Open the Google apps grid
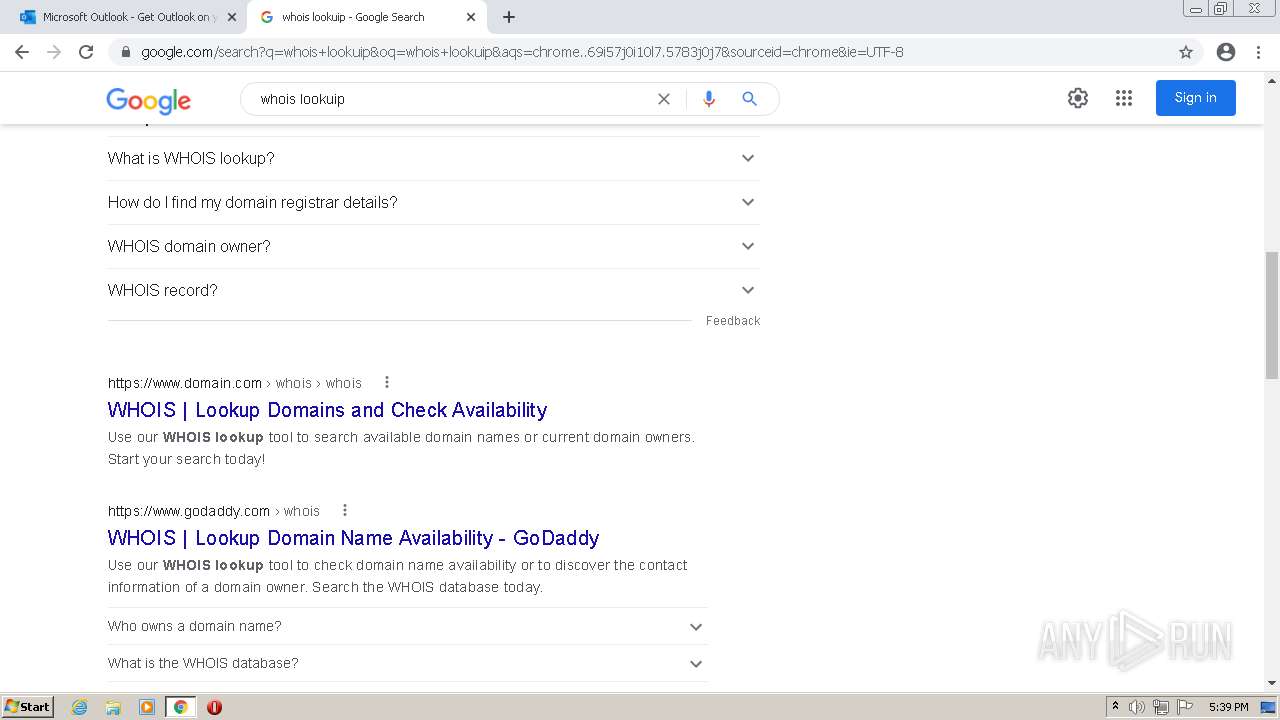 (x=1124, y=98)
